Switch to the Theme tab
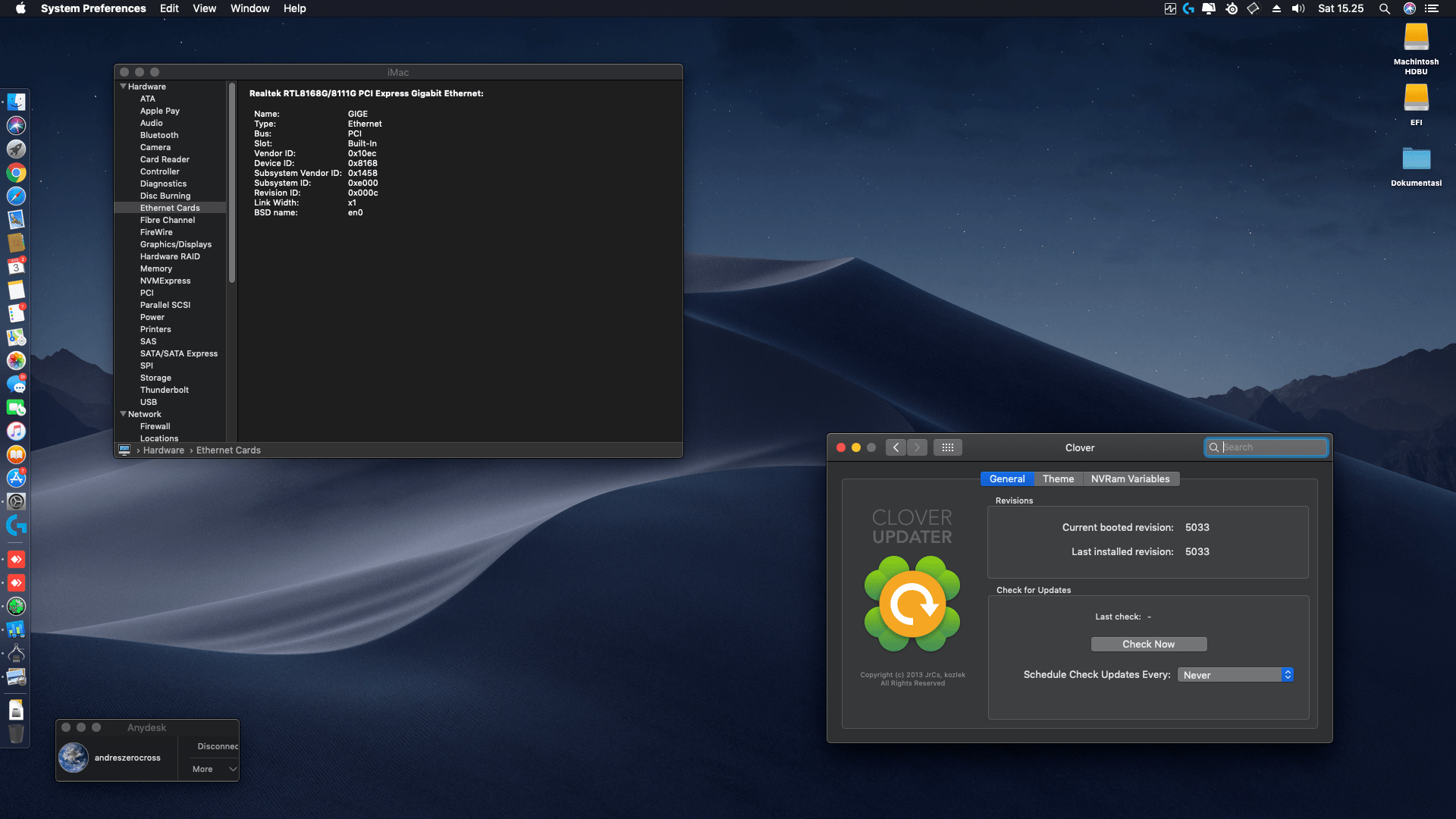 coord(1058,479)
